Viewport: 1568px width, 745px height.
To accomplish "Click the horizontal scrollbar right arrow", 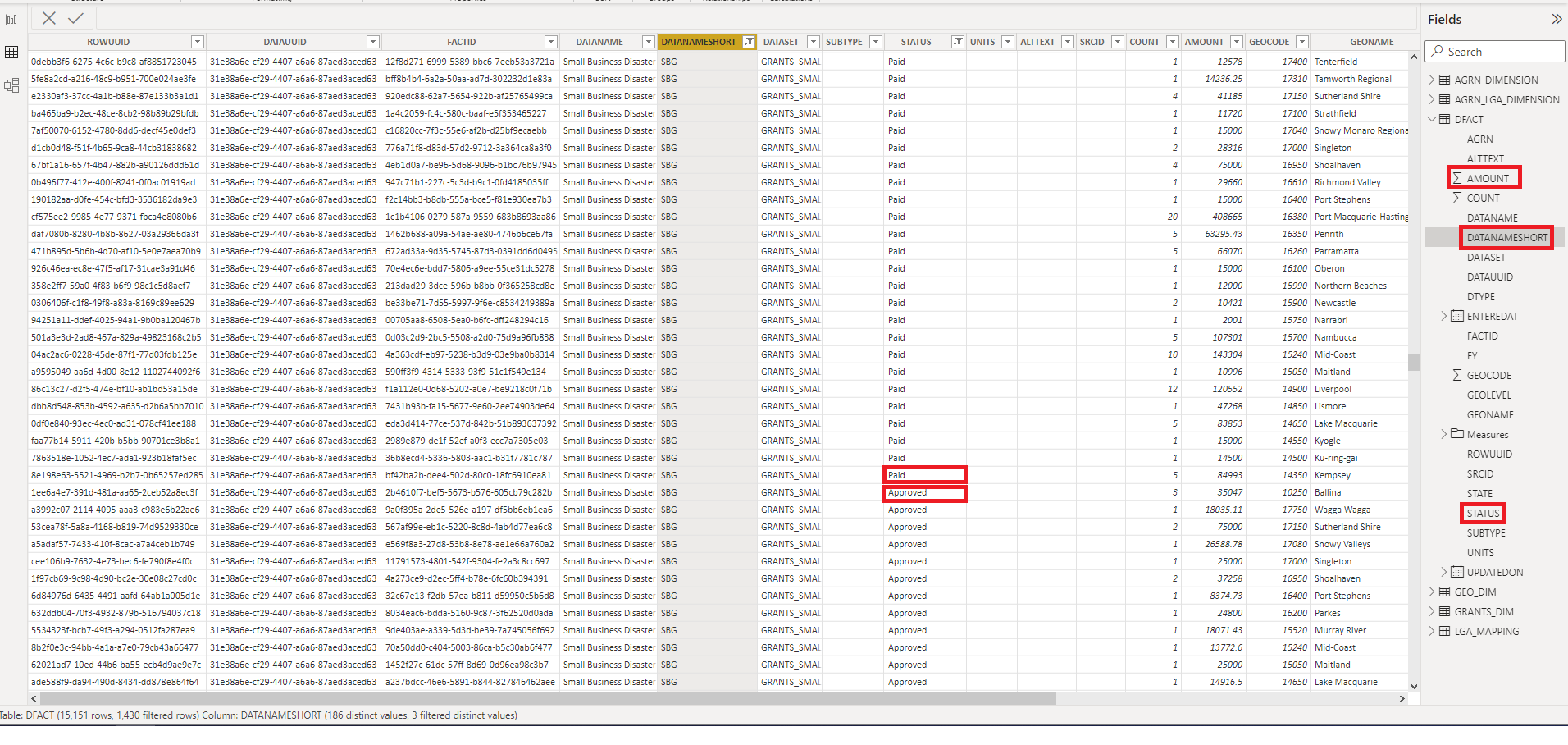I will click(1402, 699).
